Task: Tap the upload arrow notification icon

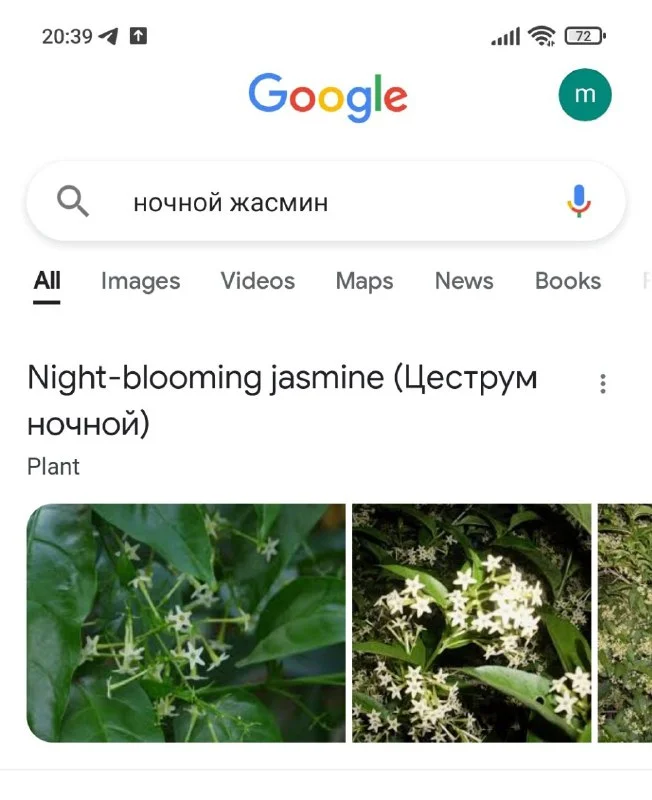Action: point(138,36)
